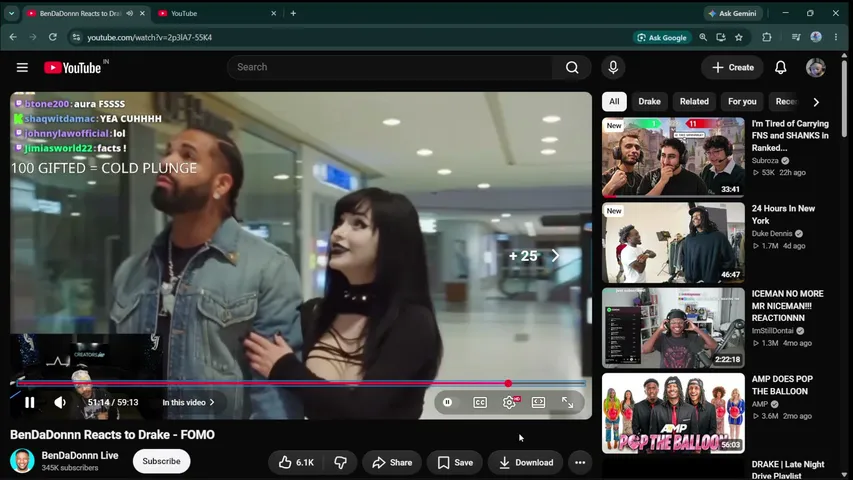Subscribe to BenDaDonnn Live
The height and width of the screenshot is (480, 853).
(161, 461)
